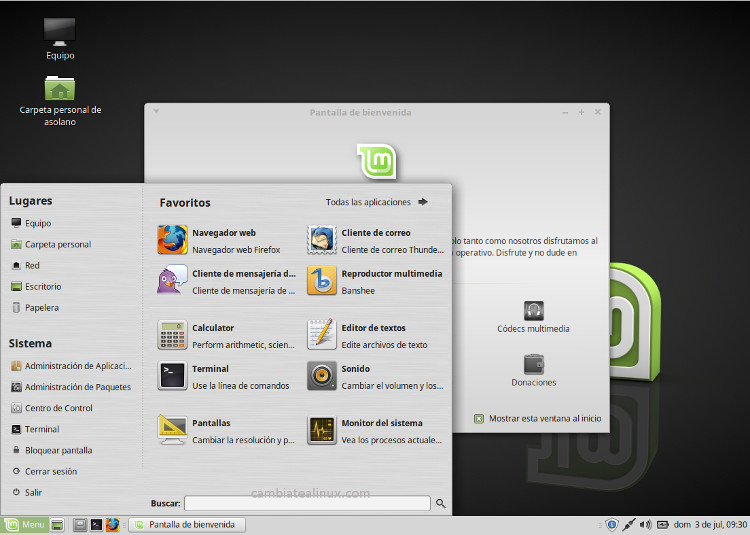Toggle Mostrar esta ventana al inicio checkbox

[x=478, y=419]
